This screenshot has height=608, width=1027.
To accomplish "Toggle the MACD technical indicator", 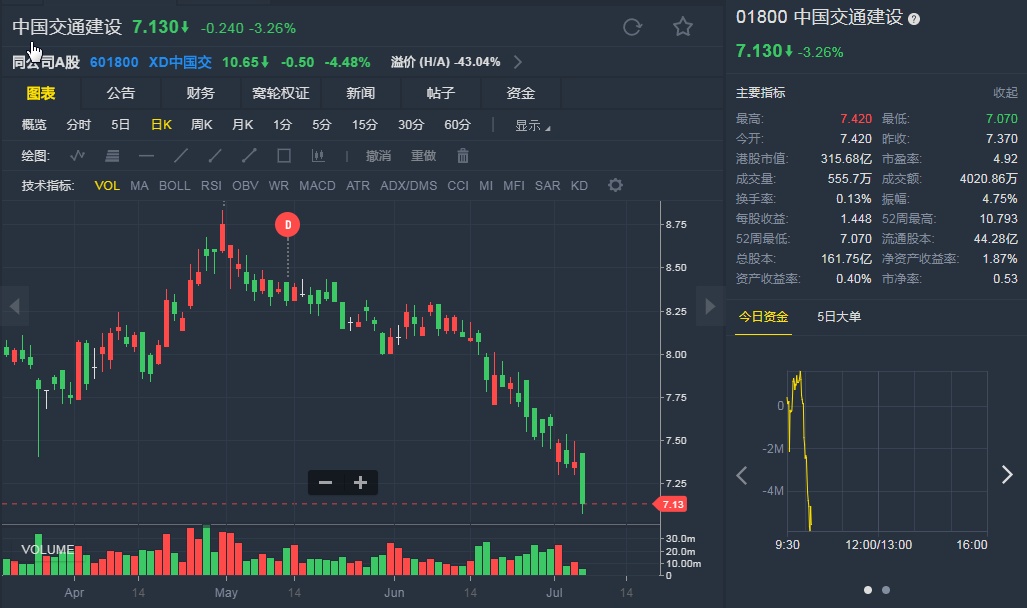I will pos(317,185).
